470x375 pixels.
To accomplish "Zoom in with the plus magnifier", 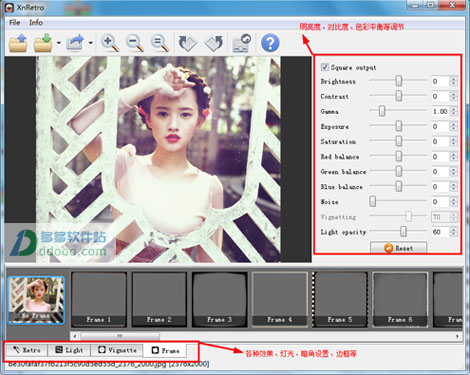I will coord(110,43).
